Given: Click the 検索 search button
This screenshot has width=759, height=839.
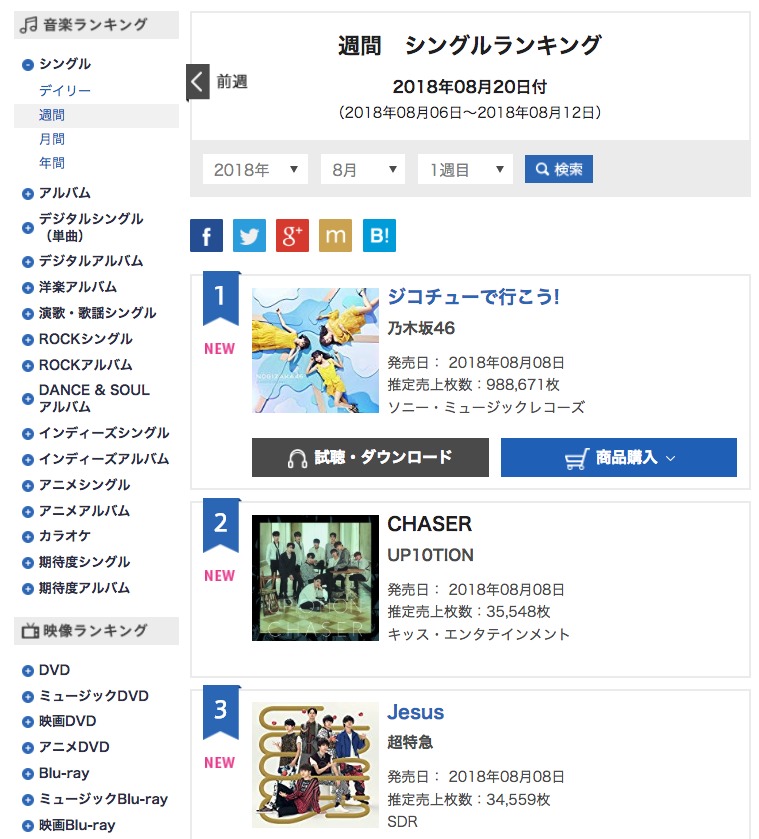Looking at the screenshot, I should pos(559,169).
